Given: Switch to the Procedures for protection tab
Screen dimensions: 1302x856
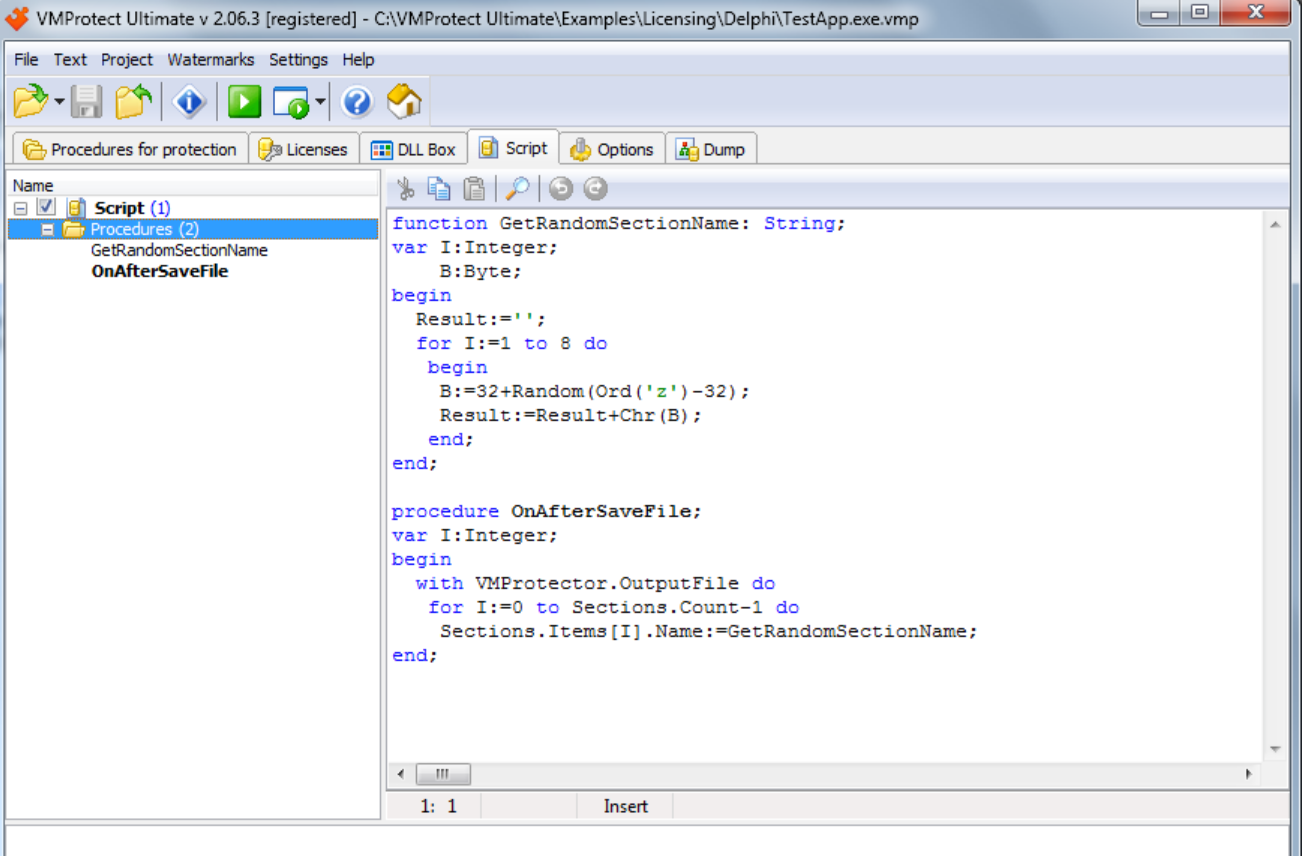Looking at the screenshot, I should pyautogui.click(x=131, y=149).
